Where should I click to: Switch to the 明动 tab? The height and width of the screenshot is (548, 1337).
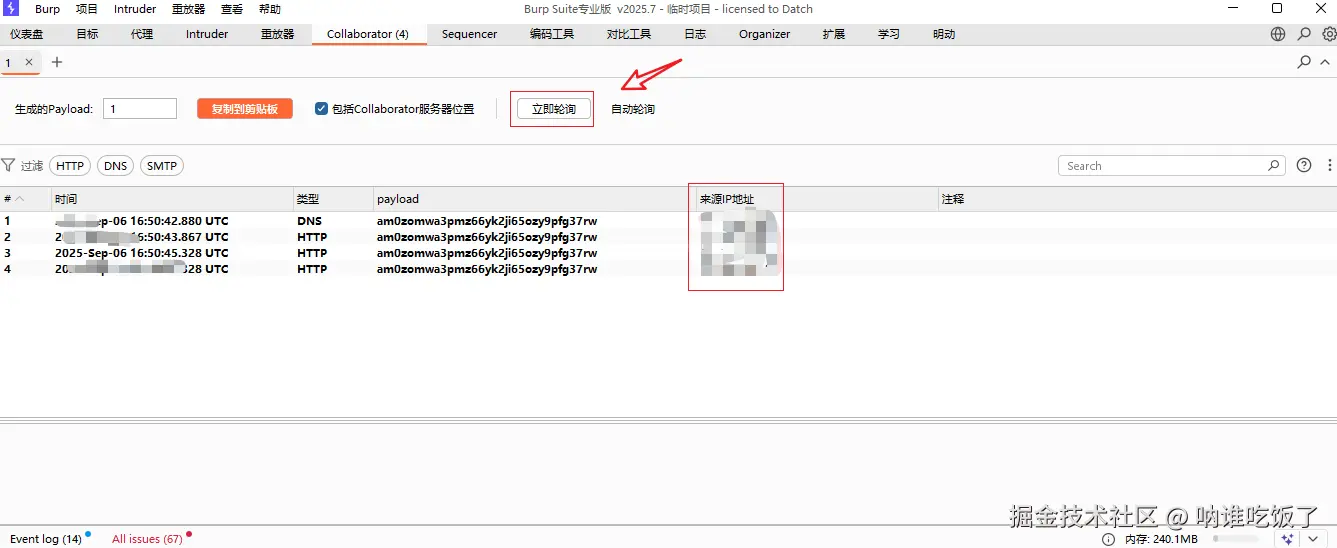[944, 34]
